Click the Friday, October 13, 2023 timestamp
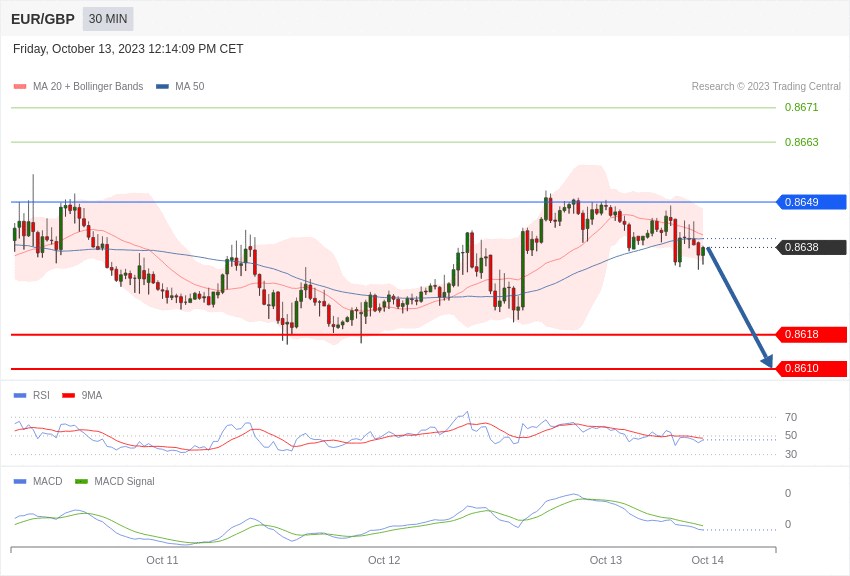The height and width of the screenshot is (576, 850). point(128,49)
